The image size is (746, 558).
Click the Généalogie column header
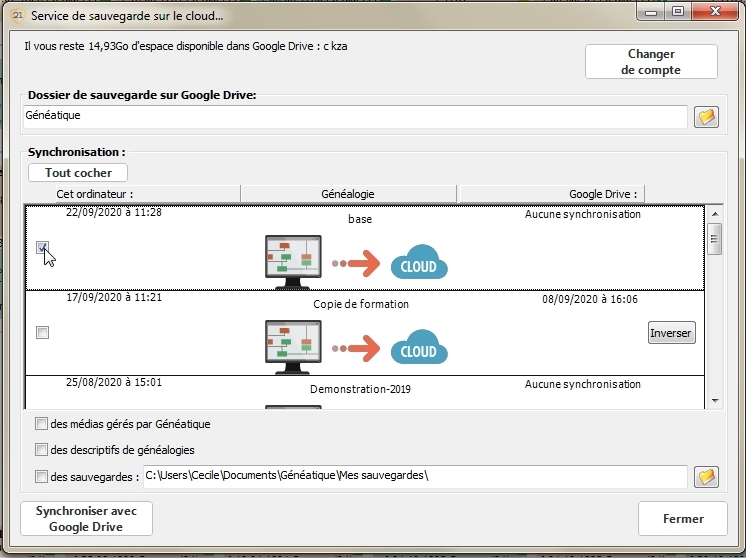[x=348, y=194]
